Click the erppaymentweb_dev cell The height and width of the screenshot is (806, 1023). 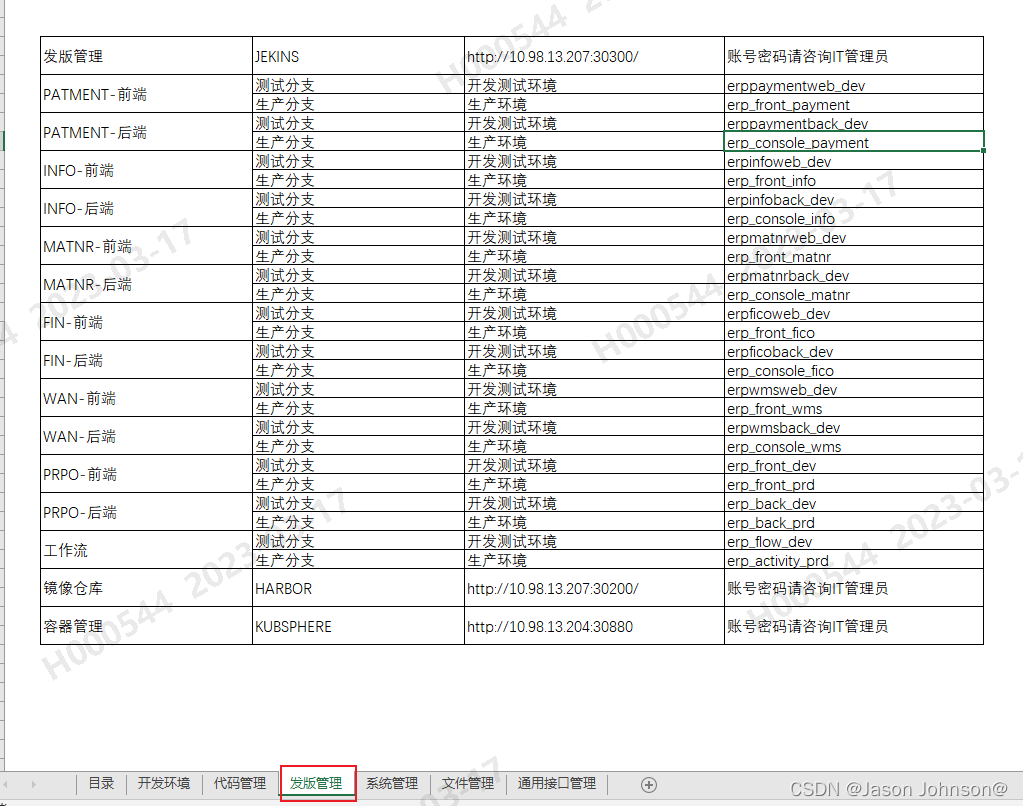click(x=854, y=85)
